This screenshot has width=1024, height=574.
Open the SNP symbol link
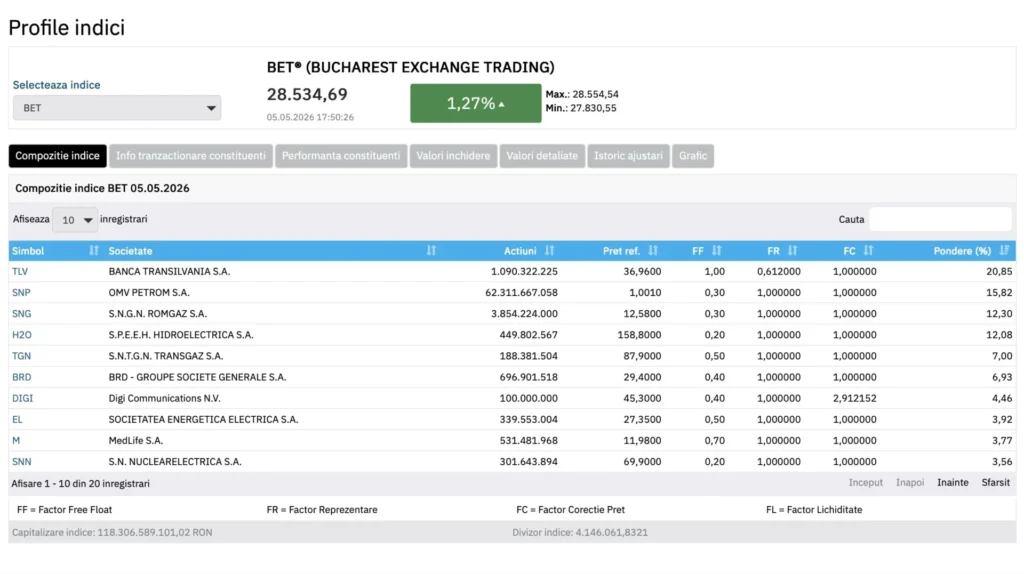point(22,293)
